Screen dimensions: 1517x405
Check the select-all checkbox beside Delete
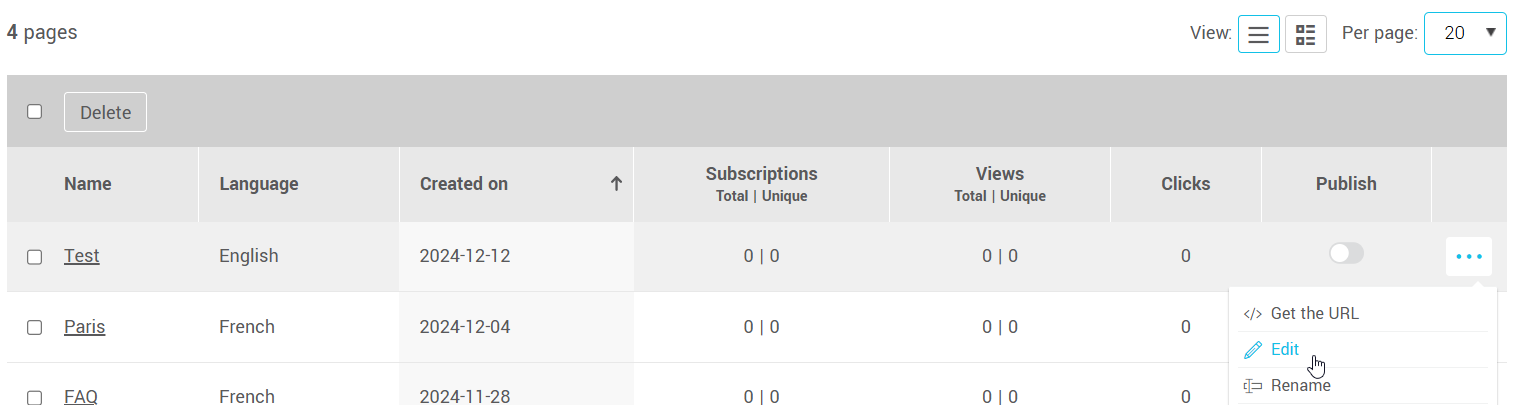pos(35,112)
